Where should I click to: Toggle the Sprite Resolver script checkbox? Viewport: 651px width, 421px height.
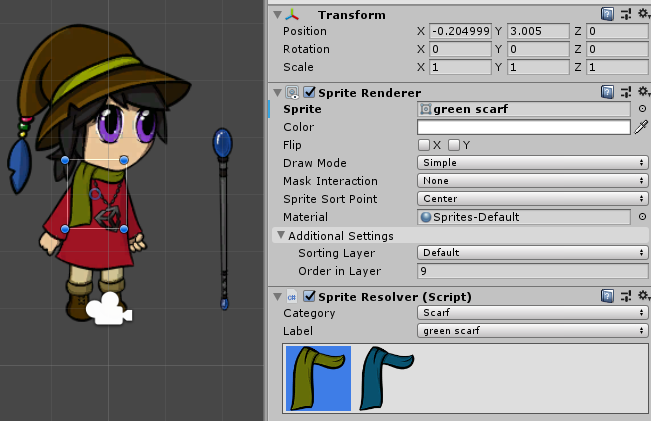pyautogui.click(x=309, y=296)
